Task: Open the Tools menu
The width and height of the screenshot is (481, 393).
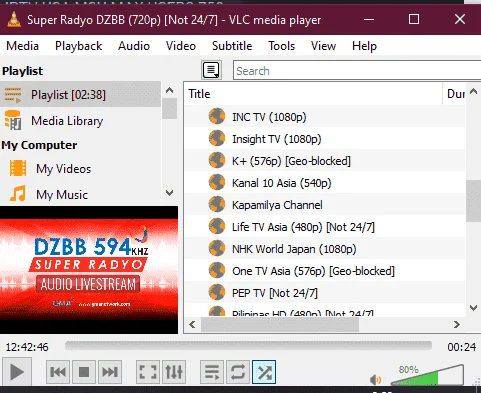Action: (x=282, y=46)
